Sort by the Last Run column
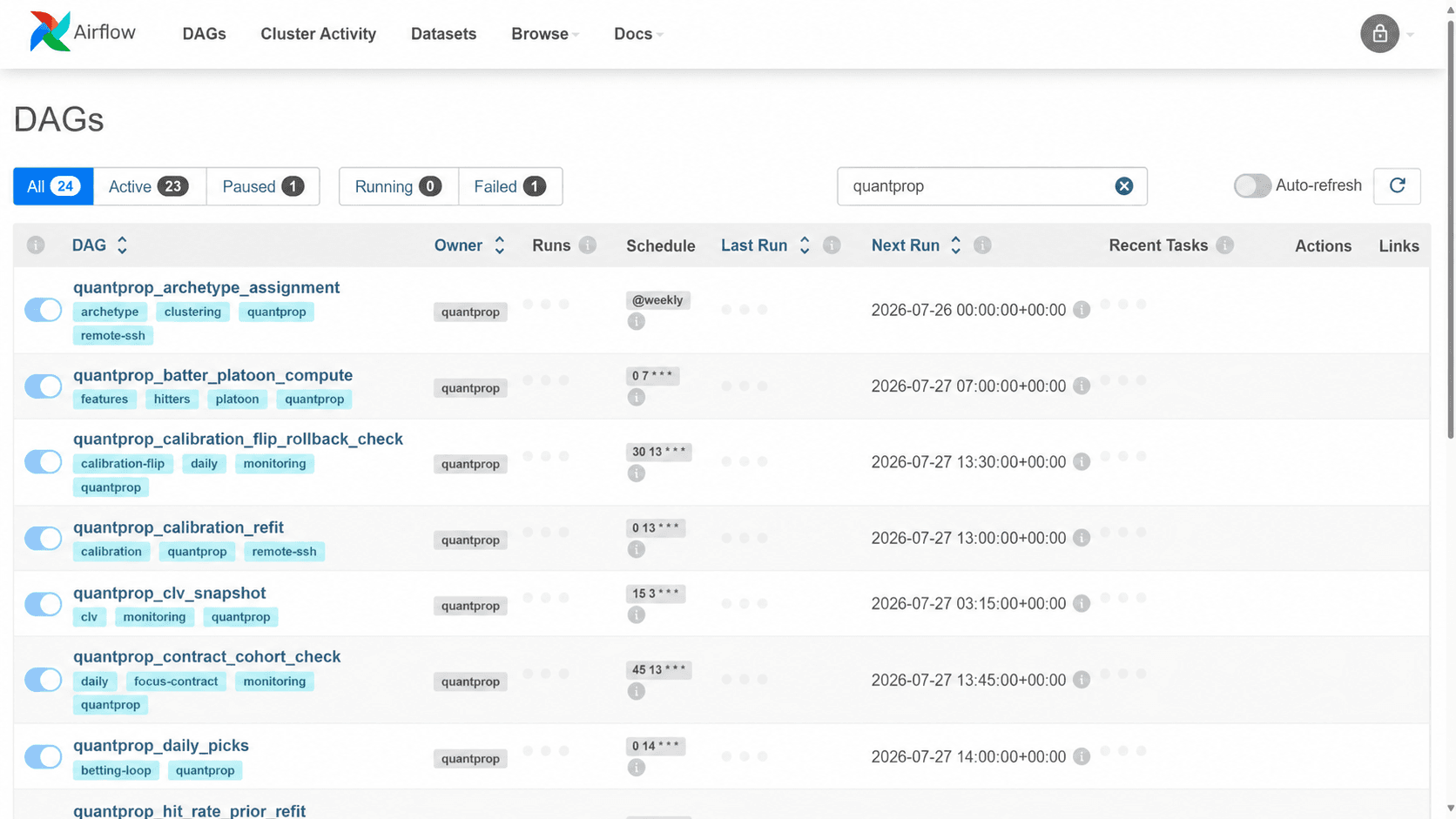 pyautogui.click(x=765, y=245)
